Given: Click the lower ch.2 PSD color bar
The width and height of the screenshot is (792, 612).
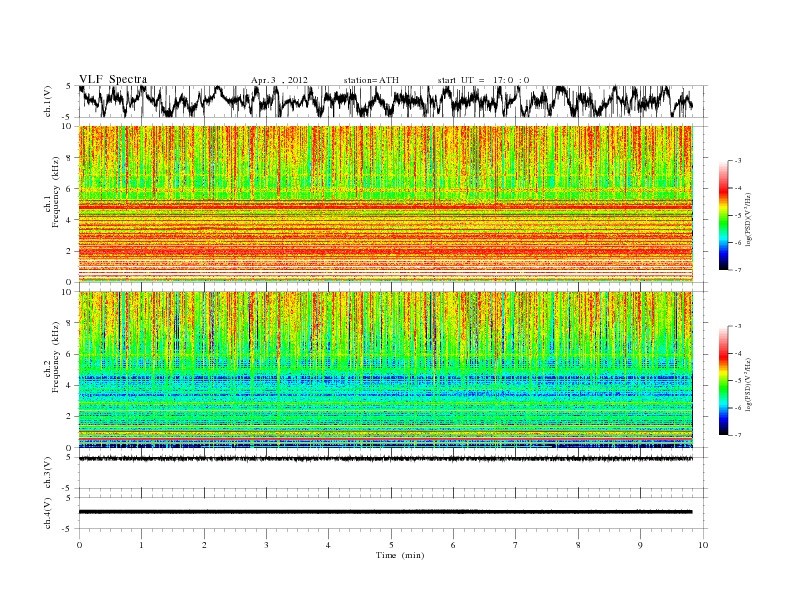Looking at the screenshot, I should [724, 380].
